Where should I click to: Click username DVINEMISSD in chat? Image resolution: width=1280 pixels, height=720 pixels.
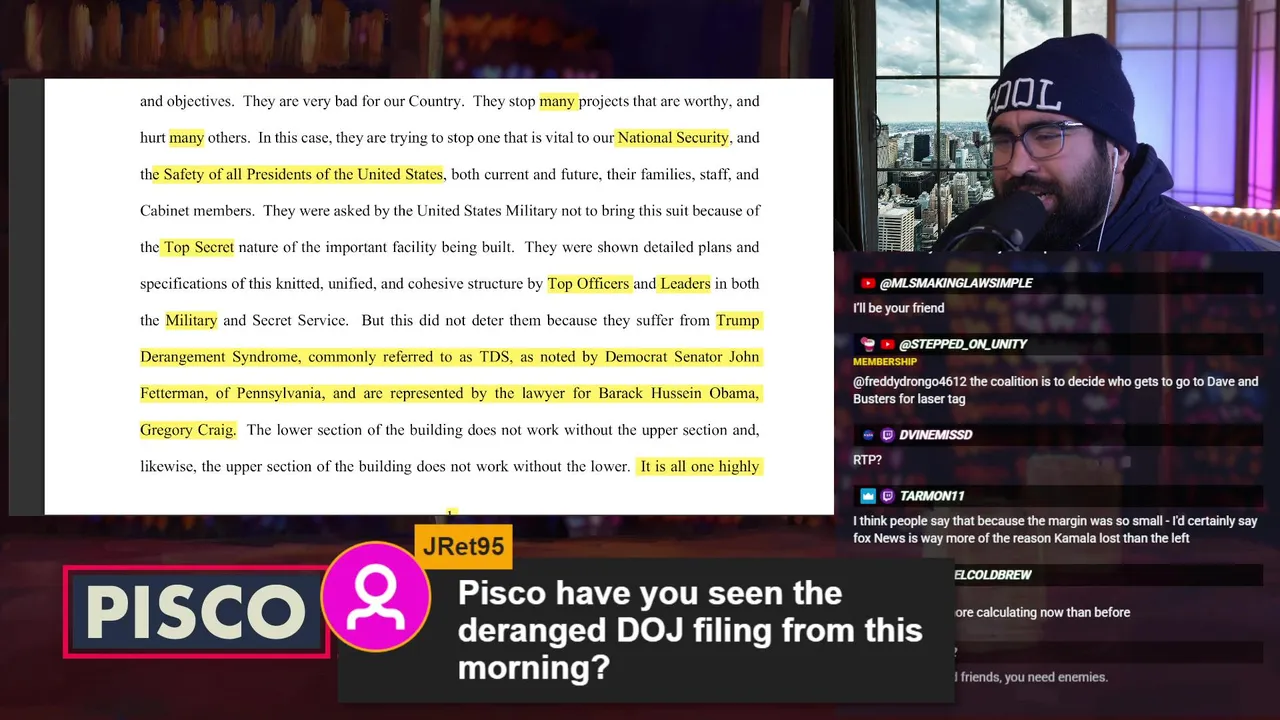(935, 435)
